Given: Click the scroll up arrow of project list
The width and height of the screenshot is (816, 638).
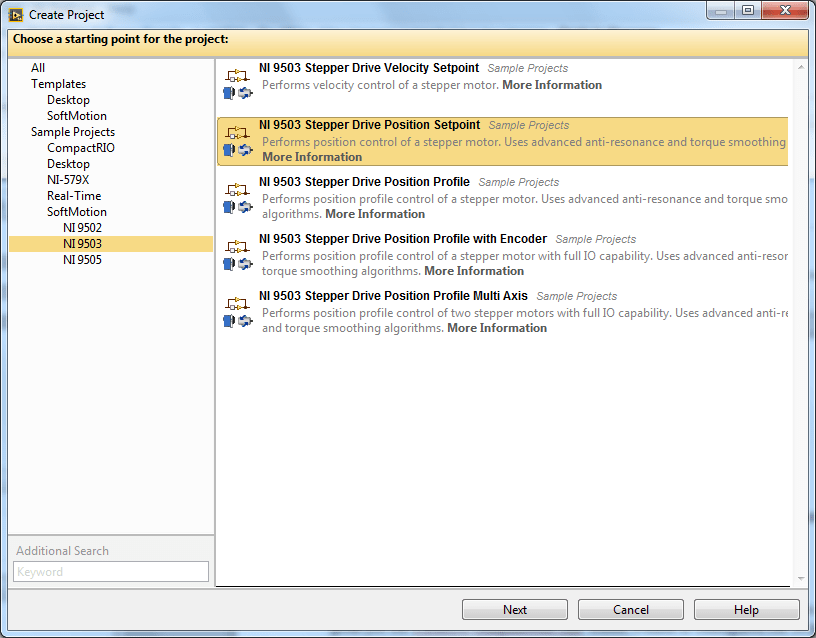Looking at the screenshot, I should point(800,67).
